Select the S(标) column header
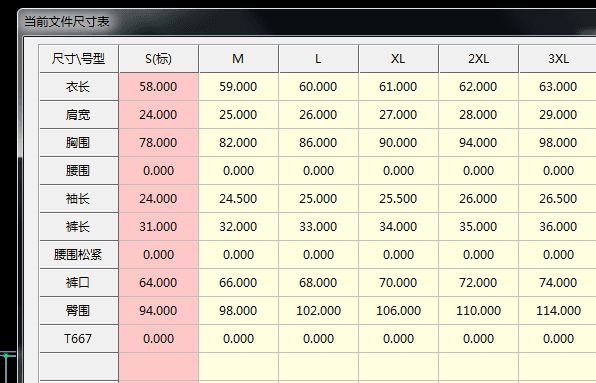Viewport: 596px width, 383px height. click(x=159, y=59)
